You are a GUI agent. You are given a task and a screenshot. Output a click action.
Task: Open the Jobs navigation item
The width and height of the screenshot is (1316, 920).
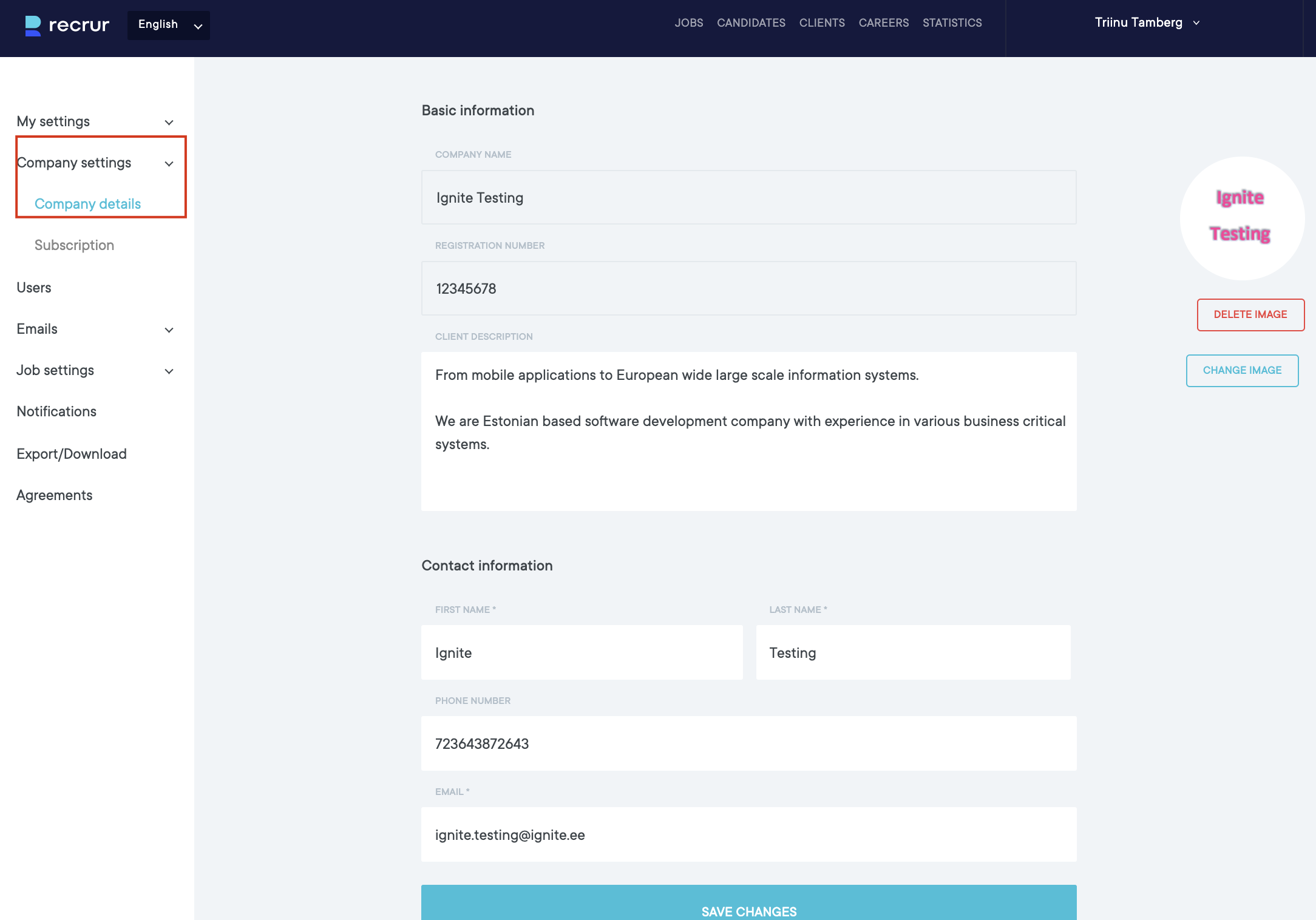(x=688, y=23)
